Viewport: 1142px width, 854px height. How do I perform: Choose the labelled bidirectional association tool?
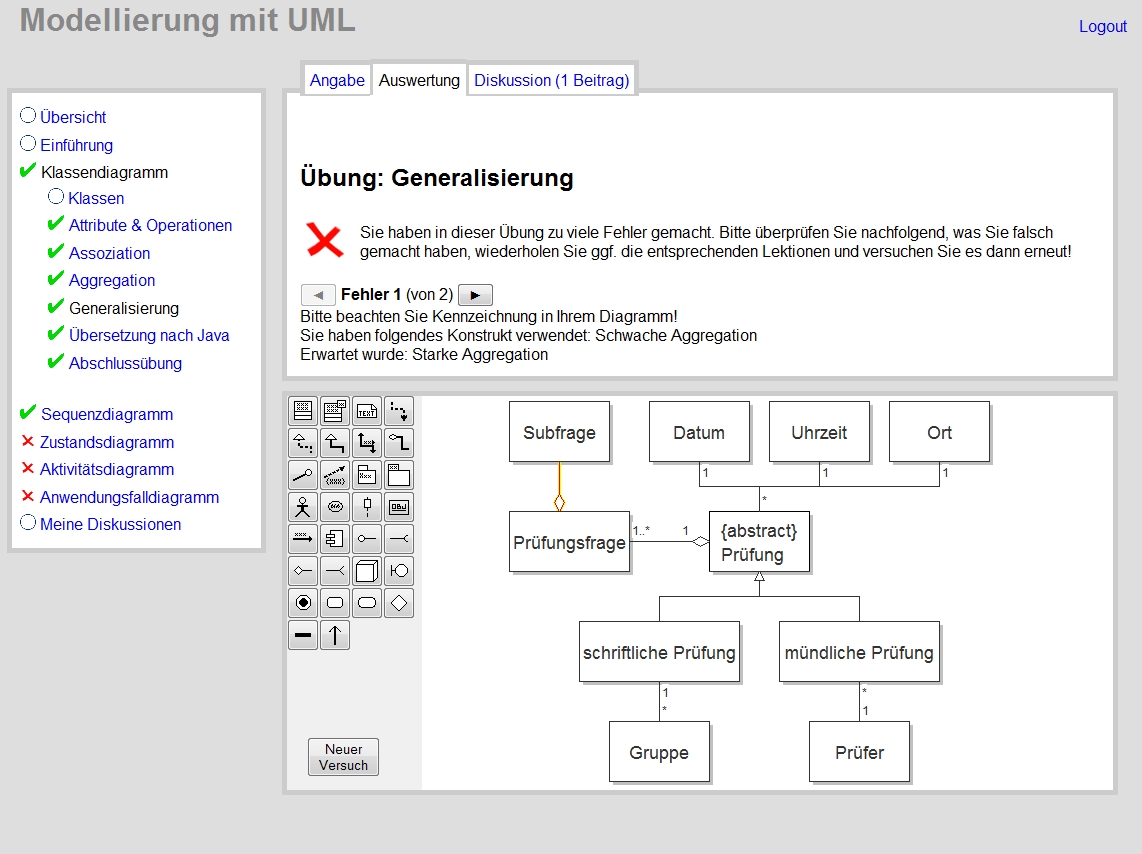point(367,443)
